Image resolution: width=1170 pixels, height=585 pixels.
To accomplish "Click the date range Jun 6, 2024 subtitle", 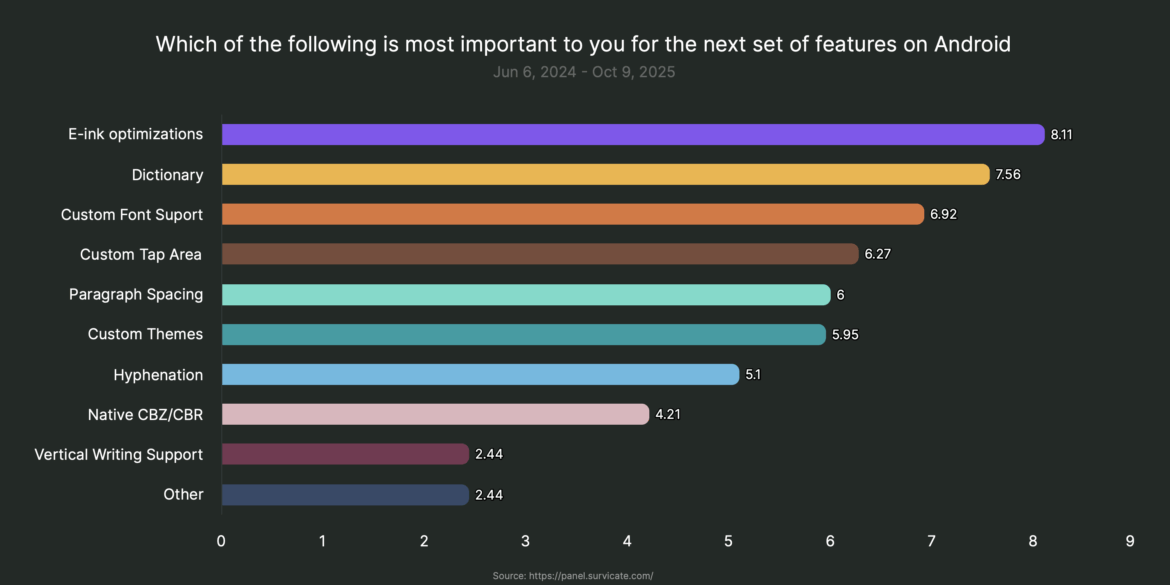I will click(584, 72).
